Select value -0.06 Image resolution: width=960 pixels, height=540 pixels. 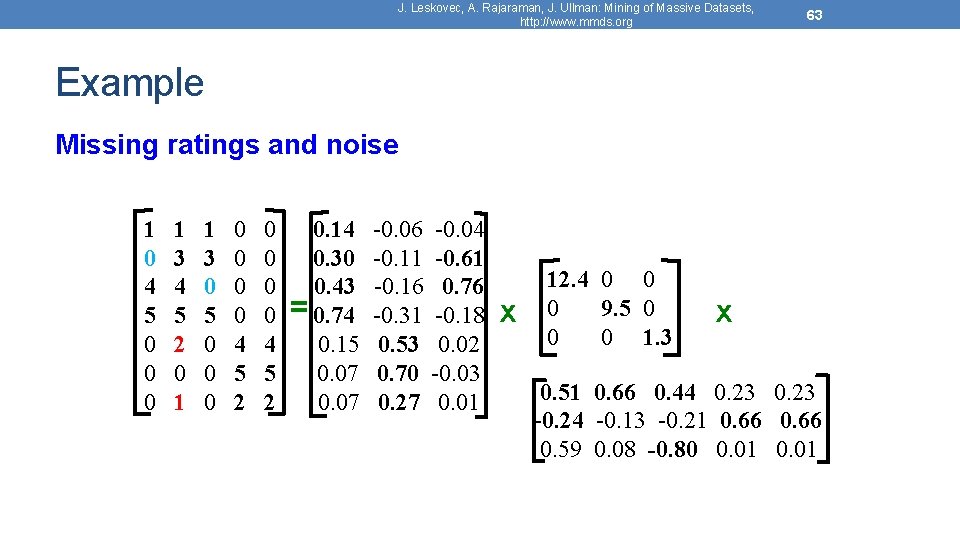click(x=398, y=229)
